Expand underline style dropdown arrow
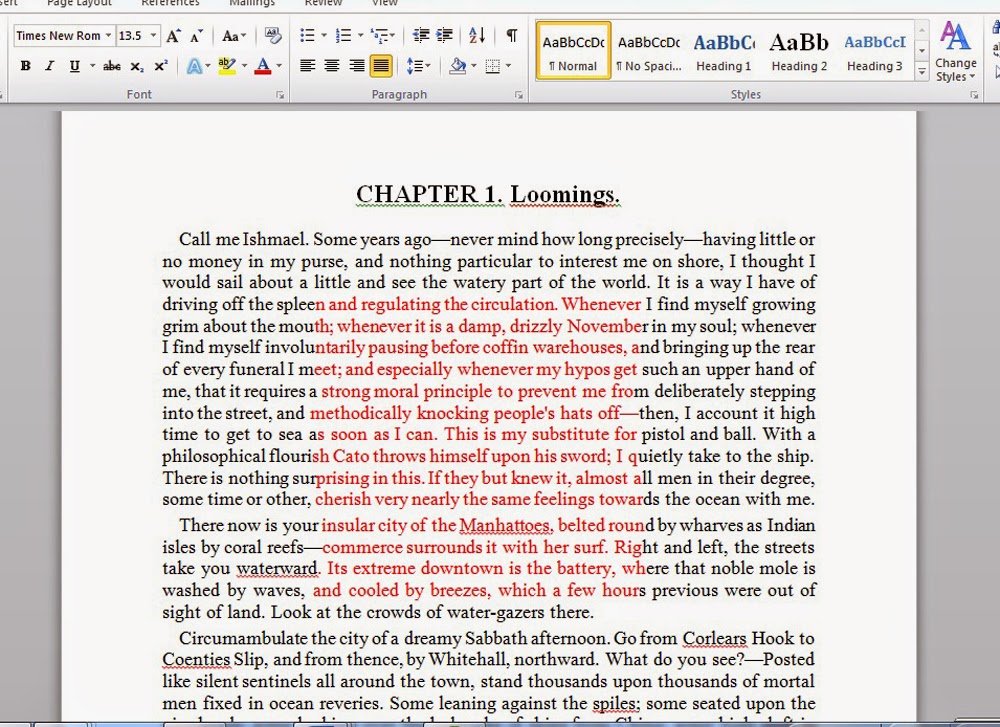Screen dimensions: 1000x727 [92, 66]
